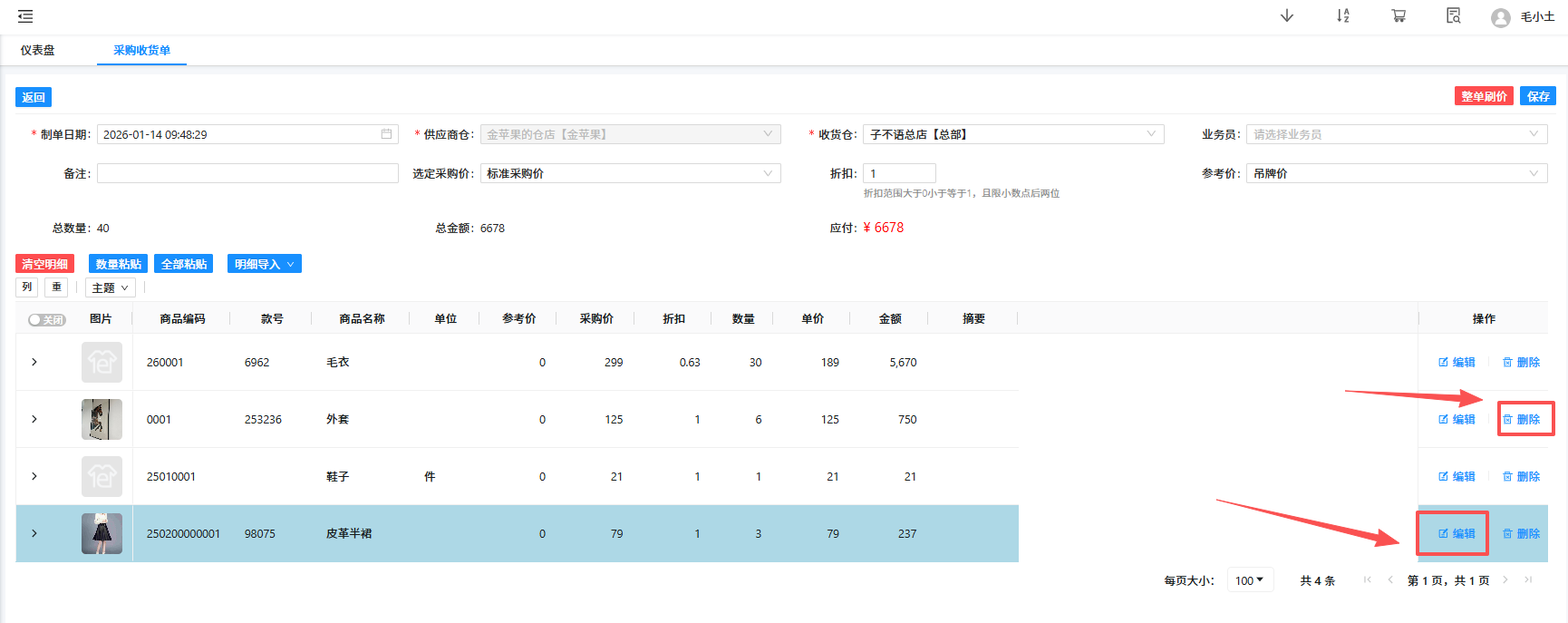Go to previous page arrow

pos(1390,580)
